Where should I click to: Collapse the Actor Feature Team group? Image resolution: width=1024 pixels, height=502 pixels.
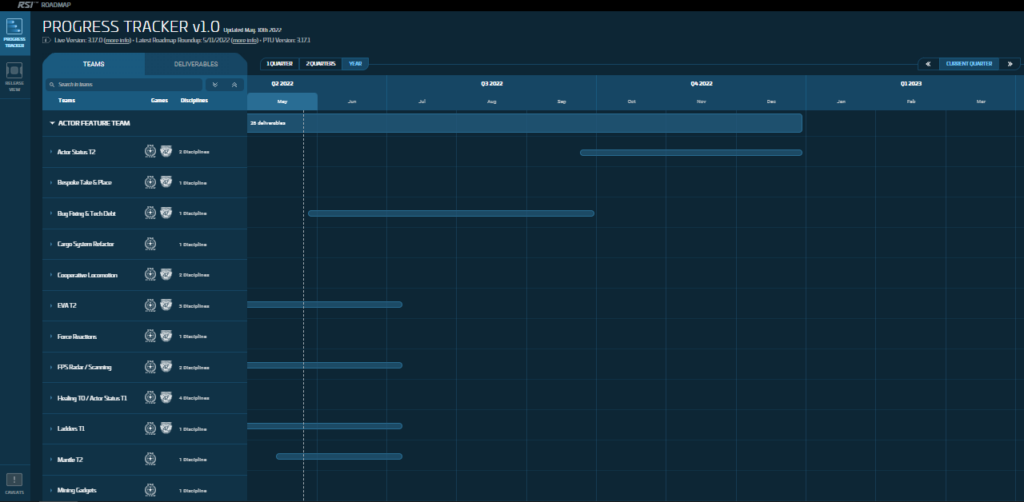52,123
